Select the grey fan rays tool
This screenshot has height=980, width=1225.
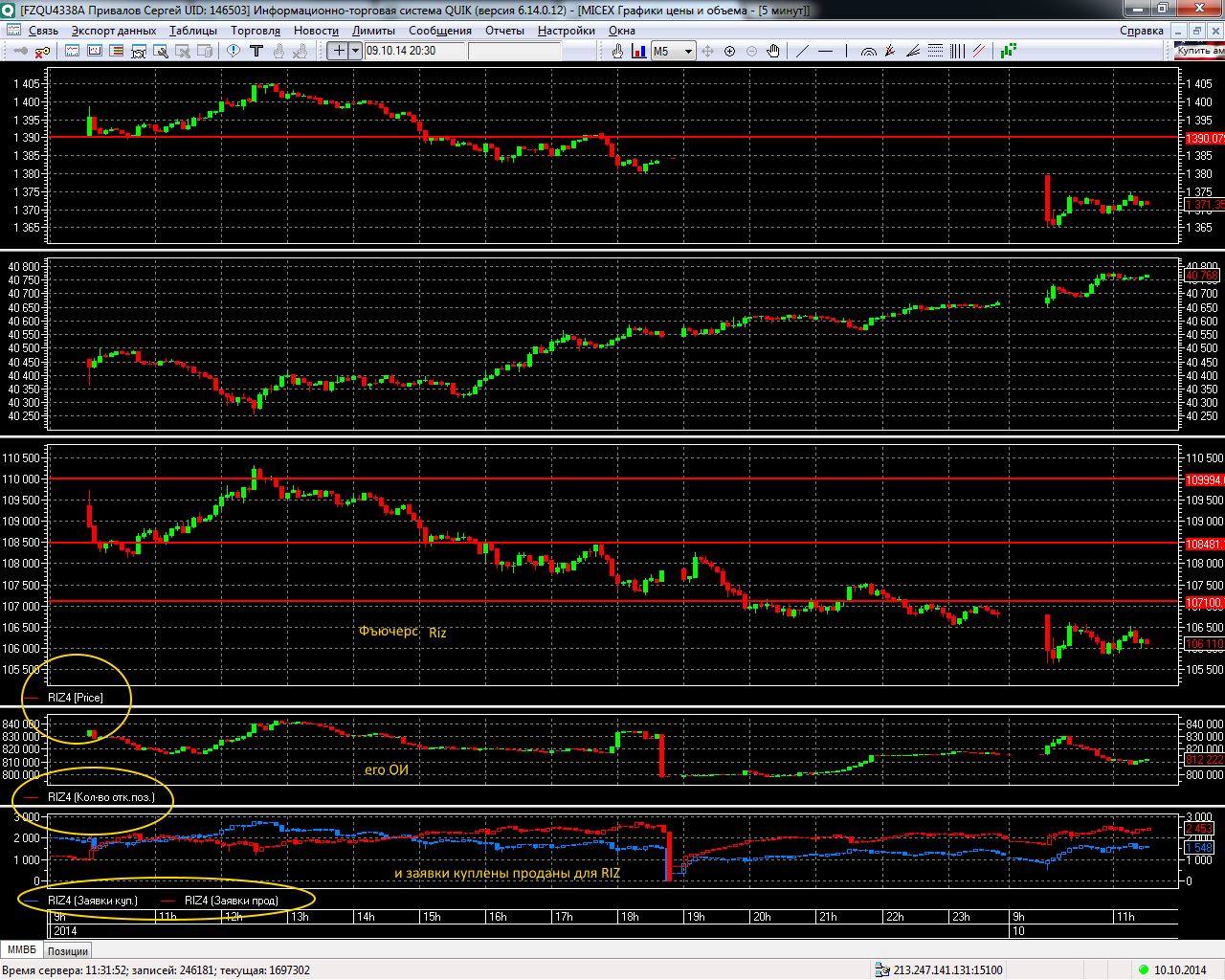tap(913, 51)
